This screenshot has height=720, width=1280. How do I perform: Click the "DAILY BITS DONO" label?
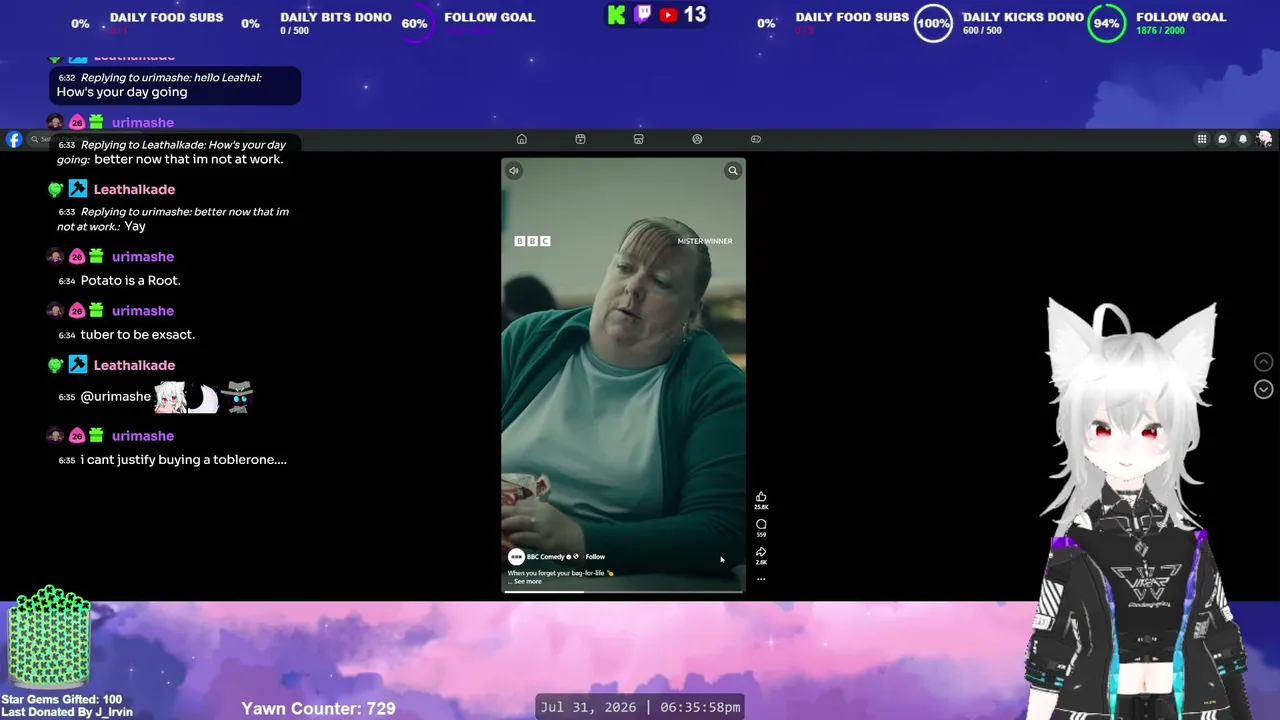tap(336, 17)
